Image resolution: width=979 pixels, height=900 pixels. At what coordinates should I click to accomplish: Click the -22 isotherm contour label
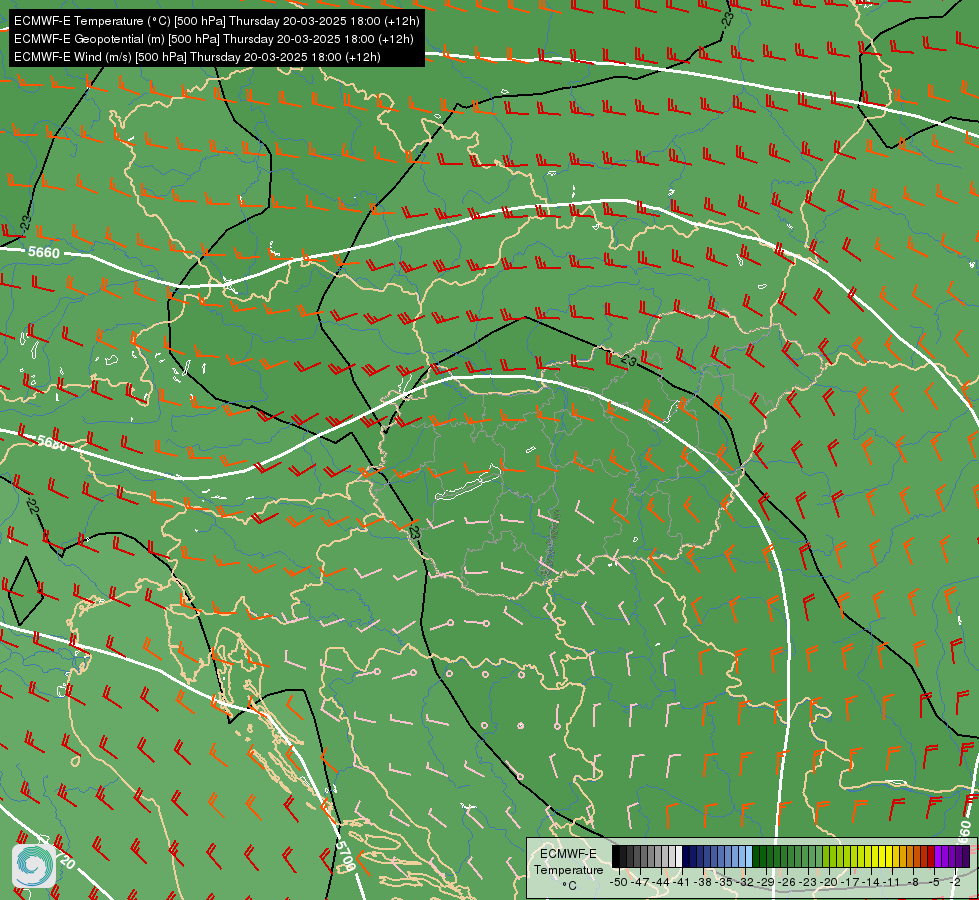pos(33,505)
